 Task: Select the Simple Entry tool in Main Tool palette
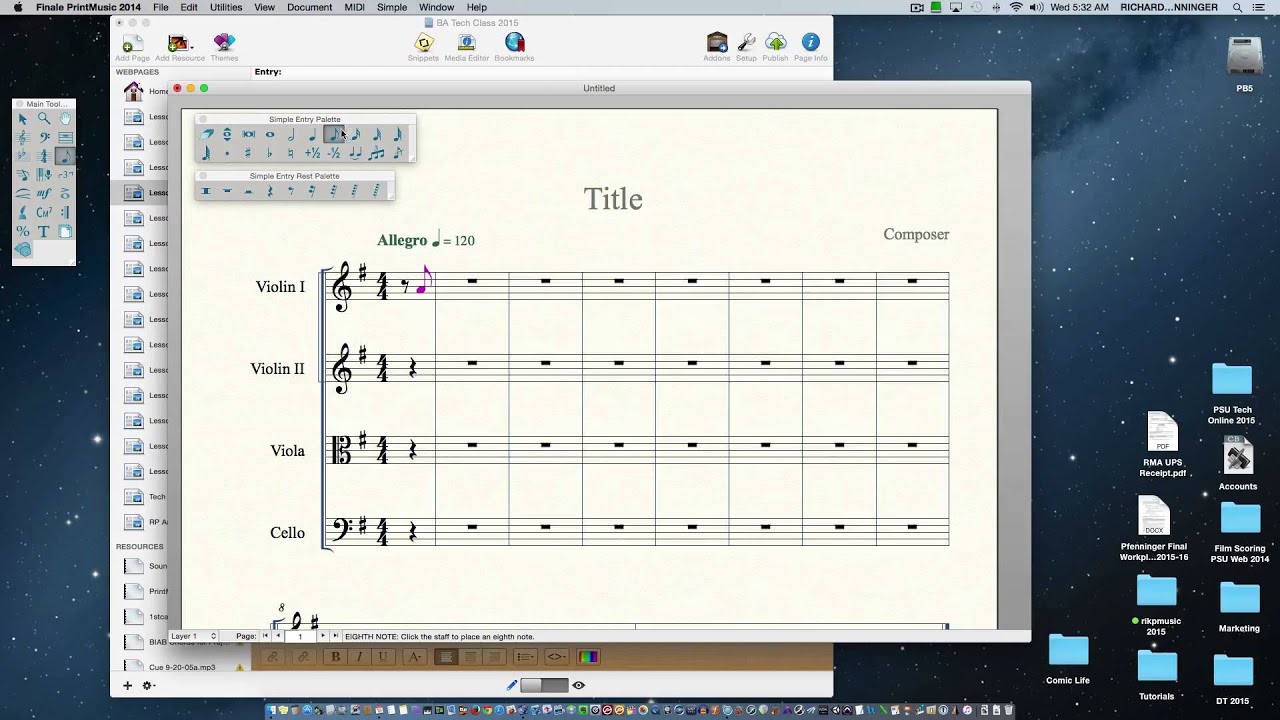[x=65, y=156]
